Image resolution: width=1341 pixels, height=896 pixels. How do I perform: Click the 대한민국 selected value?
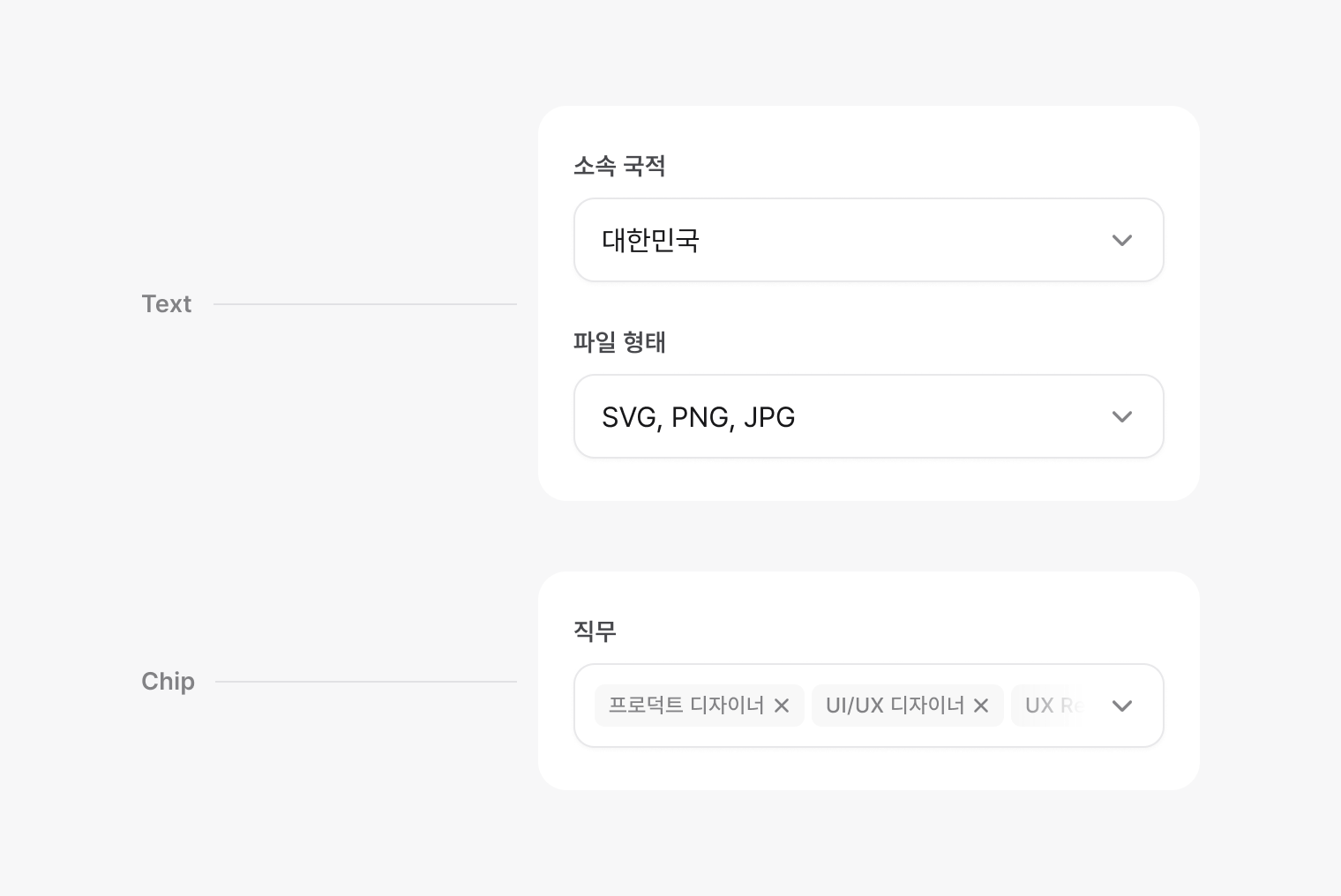pos(650,240)
